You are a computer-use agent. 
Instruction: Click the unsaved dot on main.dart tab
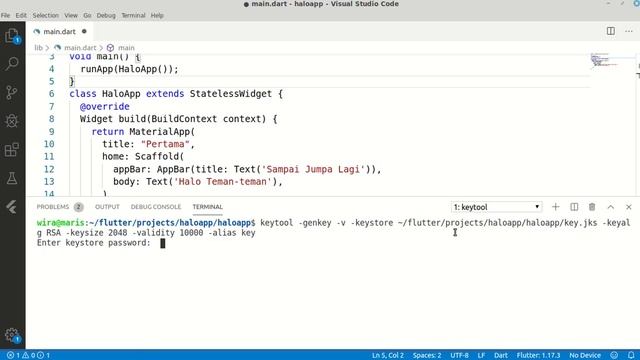(x=84, y=31)
